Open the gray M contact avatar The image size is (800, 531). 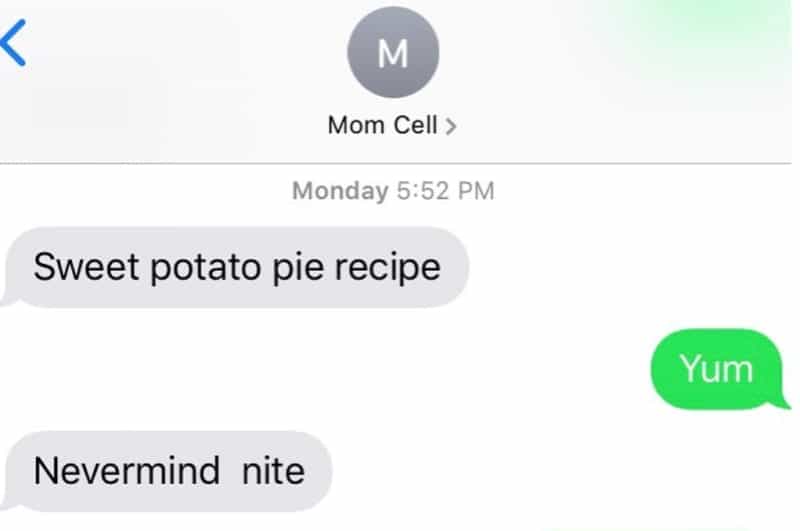393,52
